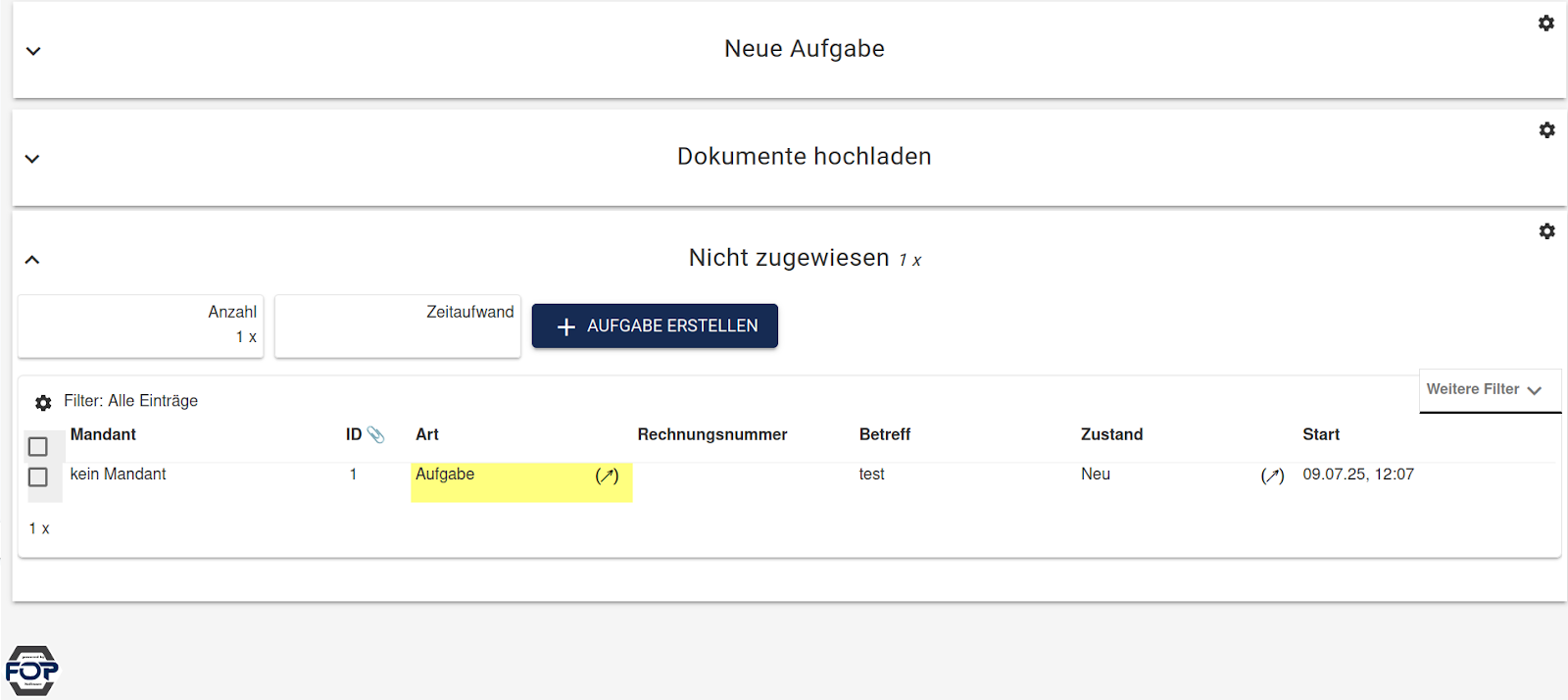Click the arrow icon beside Neu status

pyautogui.click(x=1272, y=475)
